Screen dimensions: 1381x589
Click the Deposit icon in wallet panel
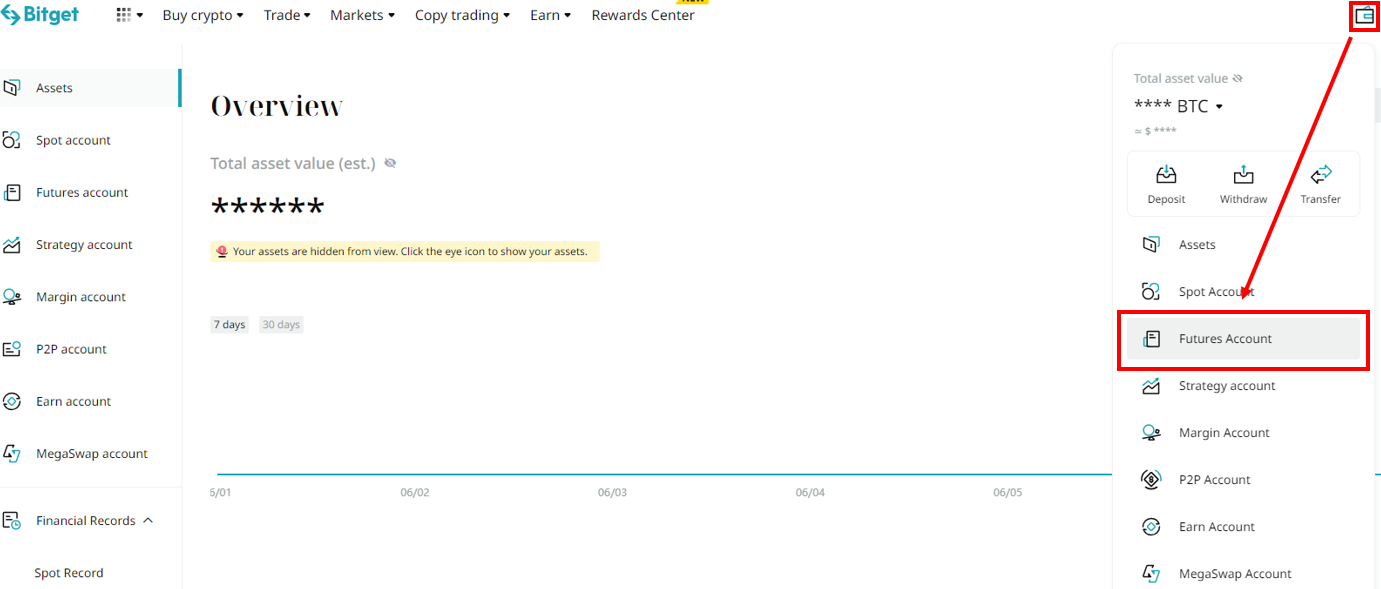1166,175
